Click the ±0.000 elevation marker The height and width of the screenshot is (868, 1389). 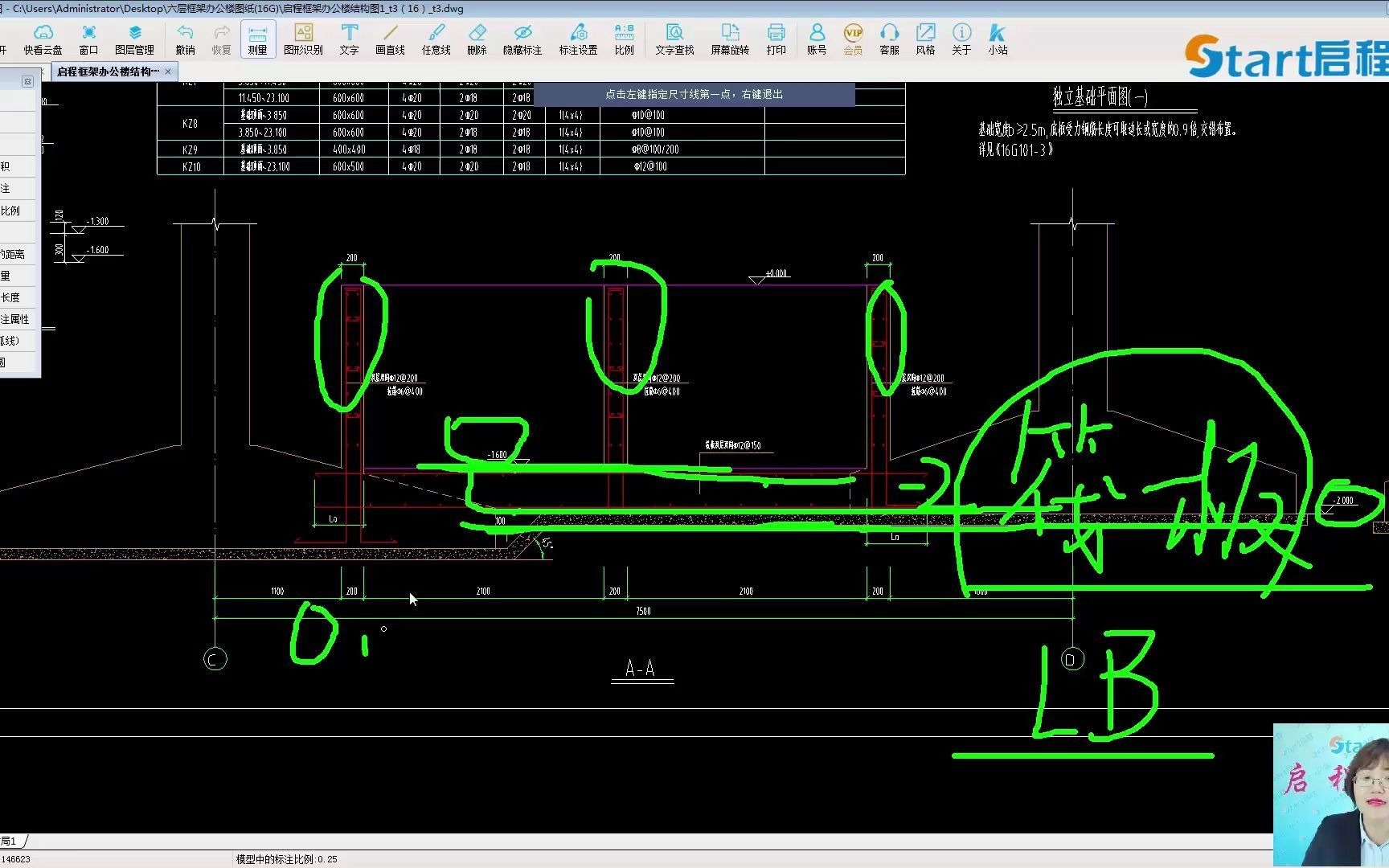click(x=776, y=273)
